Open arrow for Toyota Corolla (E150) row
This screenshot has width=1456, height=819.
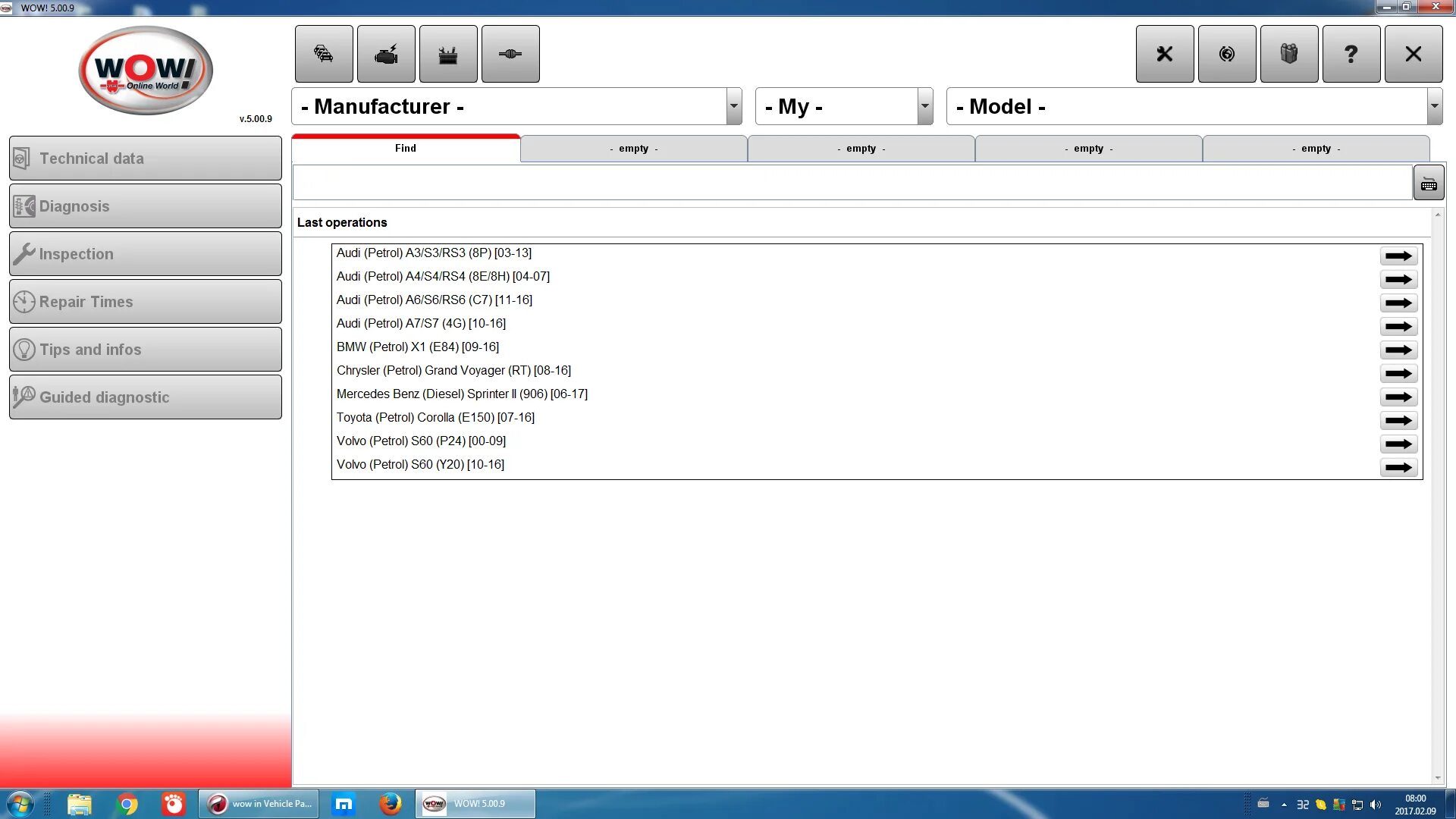pos(1398,421)
